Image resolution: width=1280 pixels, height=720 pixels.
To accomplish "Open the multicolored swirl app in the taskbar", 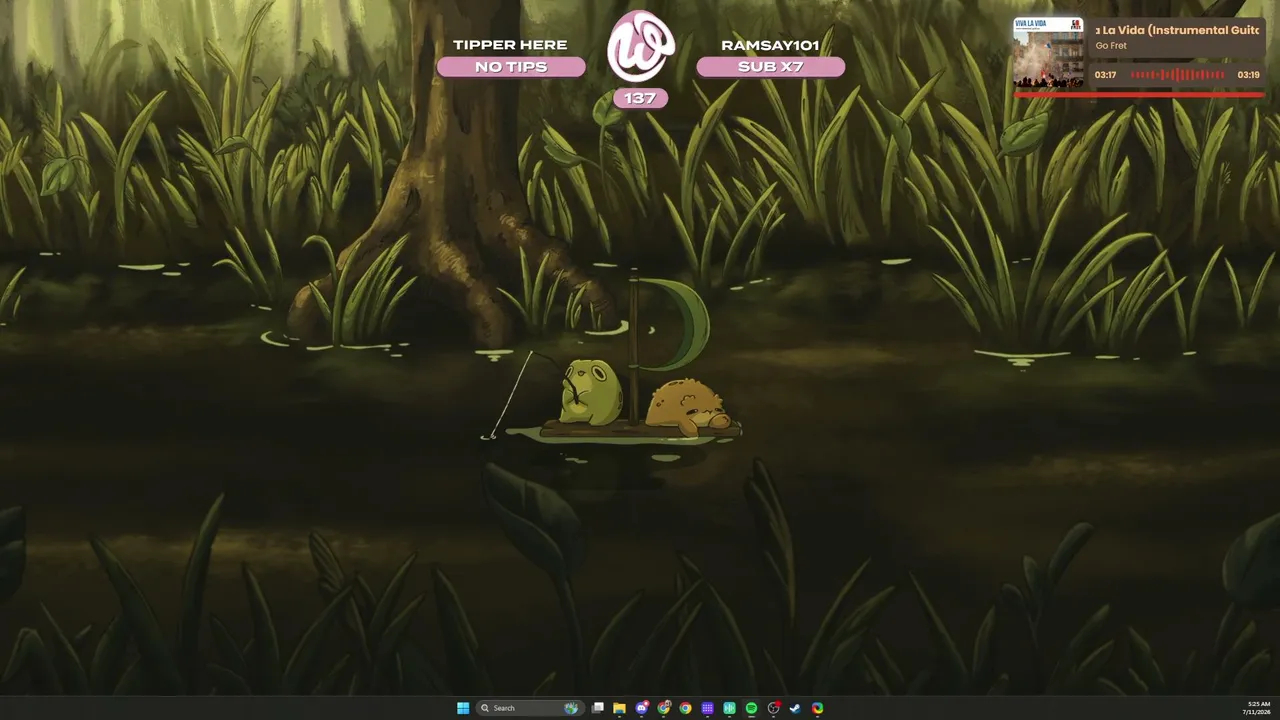I will [x=818, y=708].
